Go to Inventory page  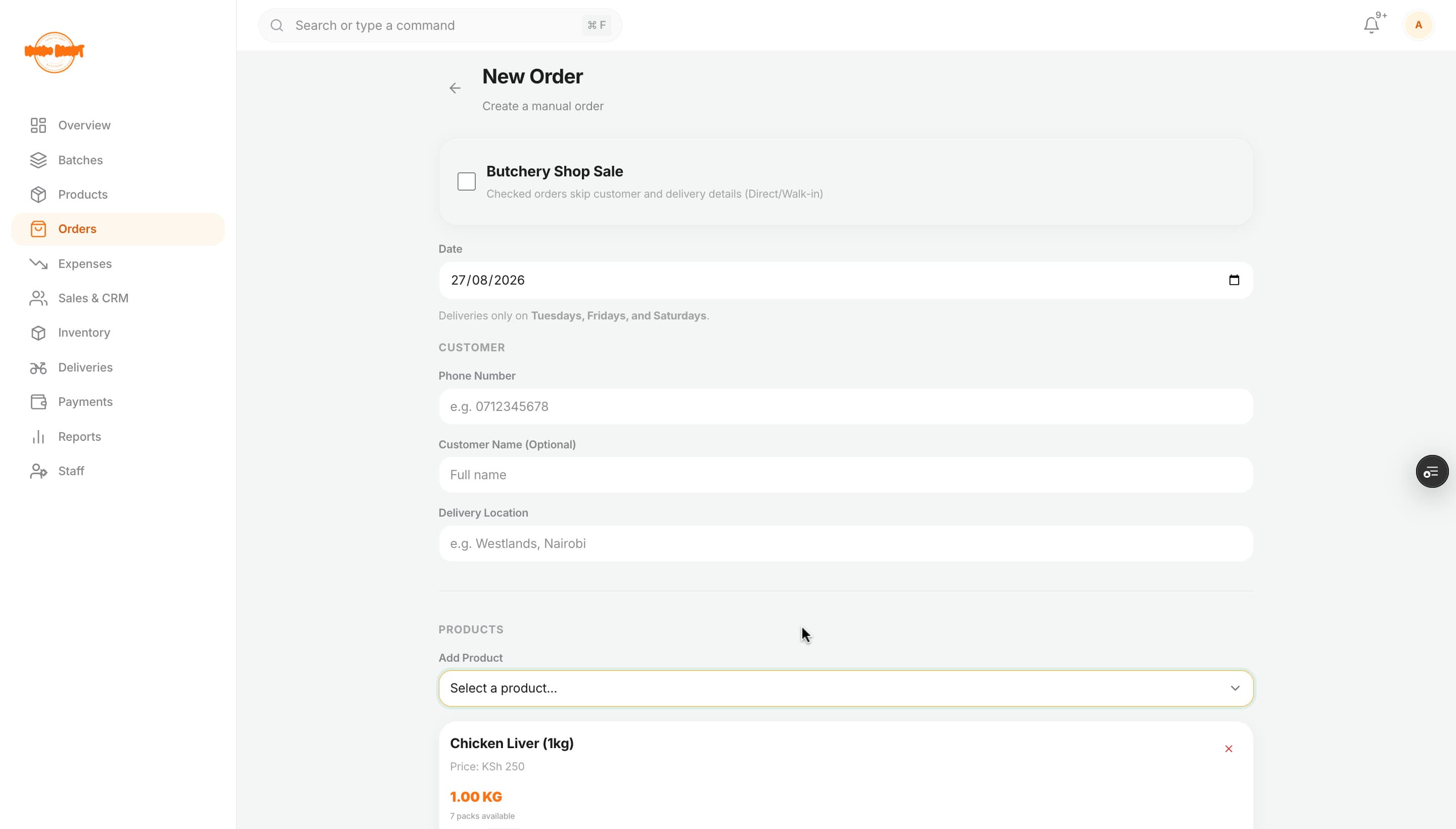point(118,333)
